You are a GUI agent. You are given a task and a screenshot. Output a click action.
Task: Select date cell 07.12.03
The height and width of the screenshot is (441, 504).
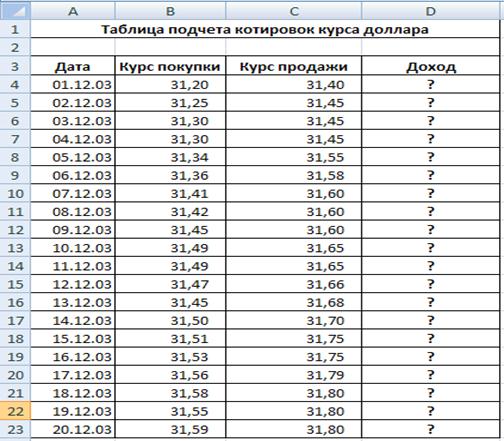click(x=73, y=193)
